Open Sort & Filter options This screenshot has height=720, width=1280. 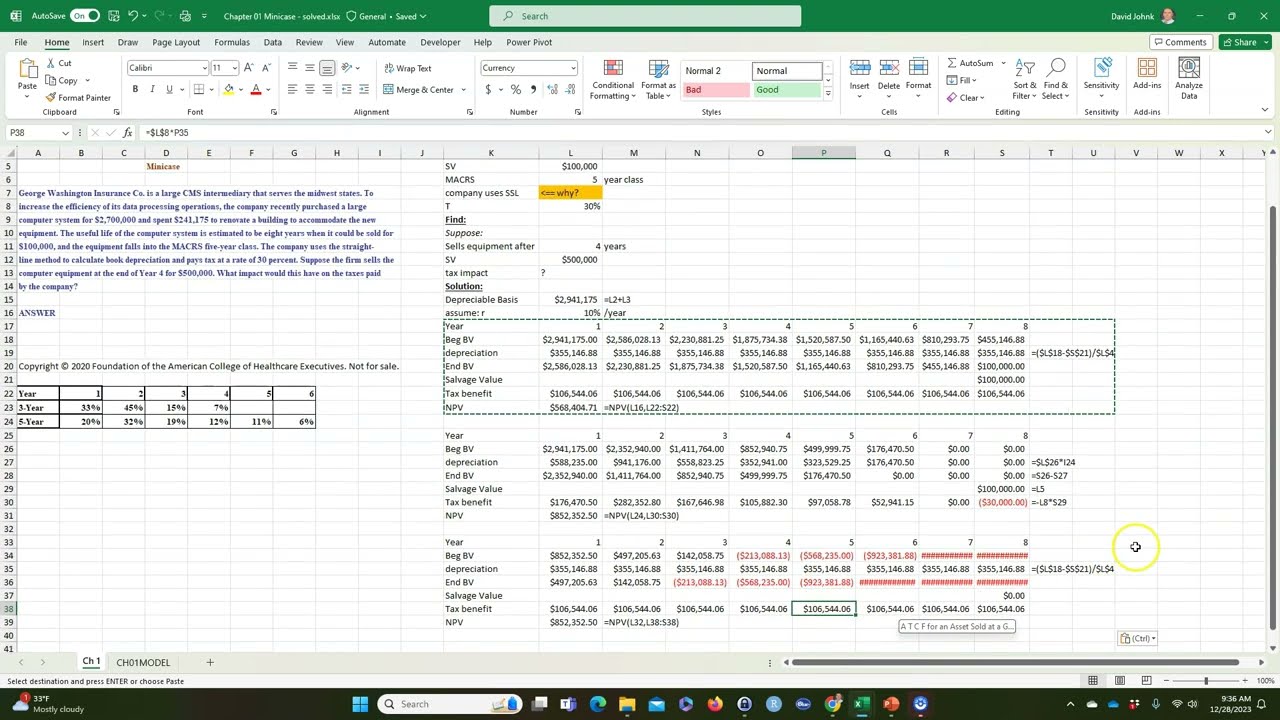[x=1025, y=79]
